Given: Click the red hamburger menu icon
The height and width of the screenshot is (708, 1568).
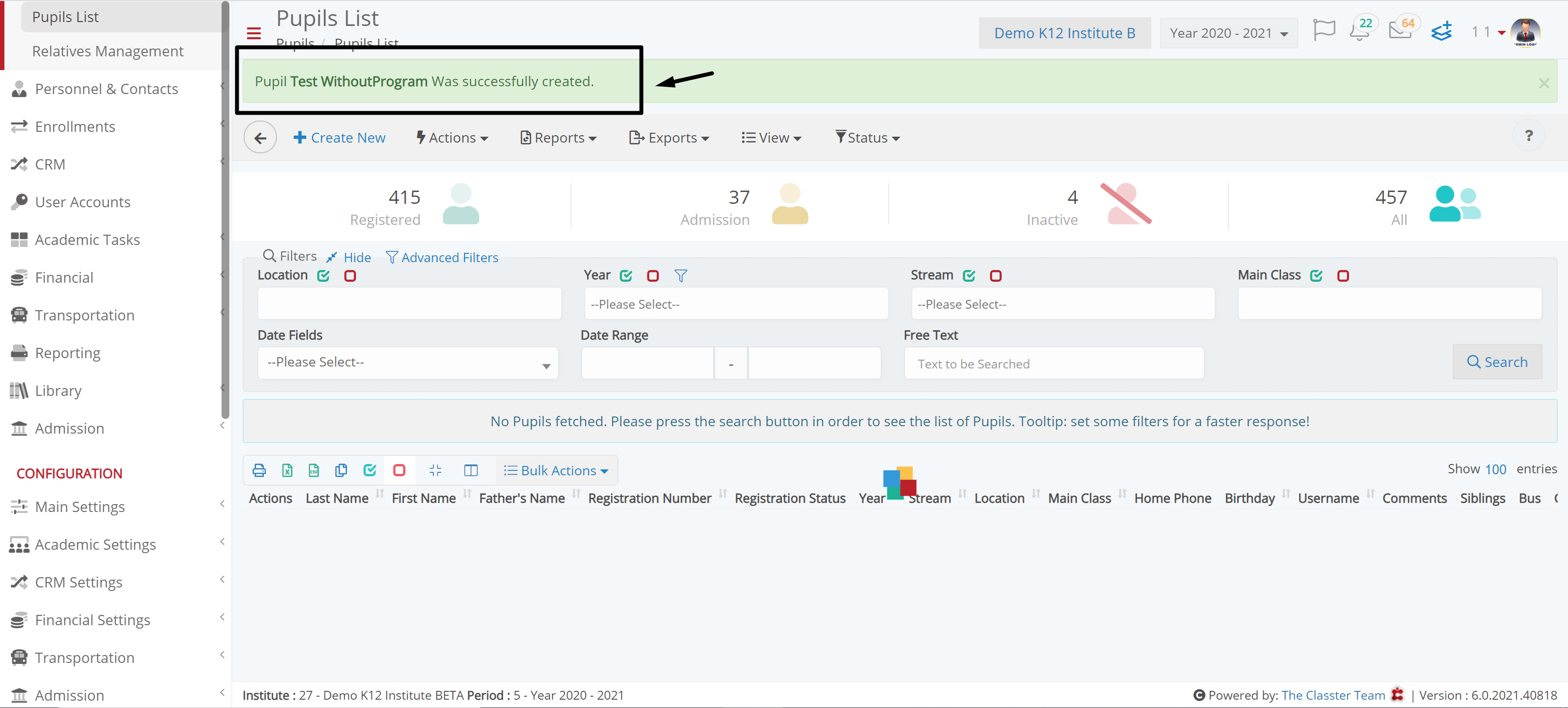Looking at the screenshot, I should click(x=254, y=33).
